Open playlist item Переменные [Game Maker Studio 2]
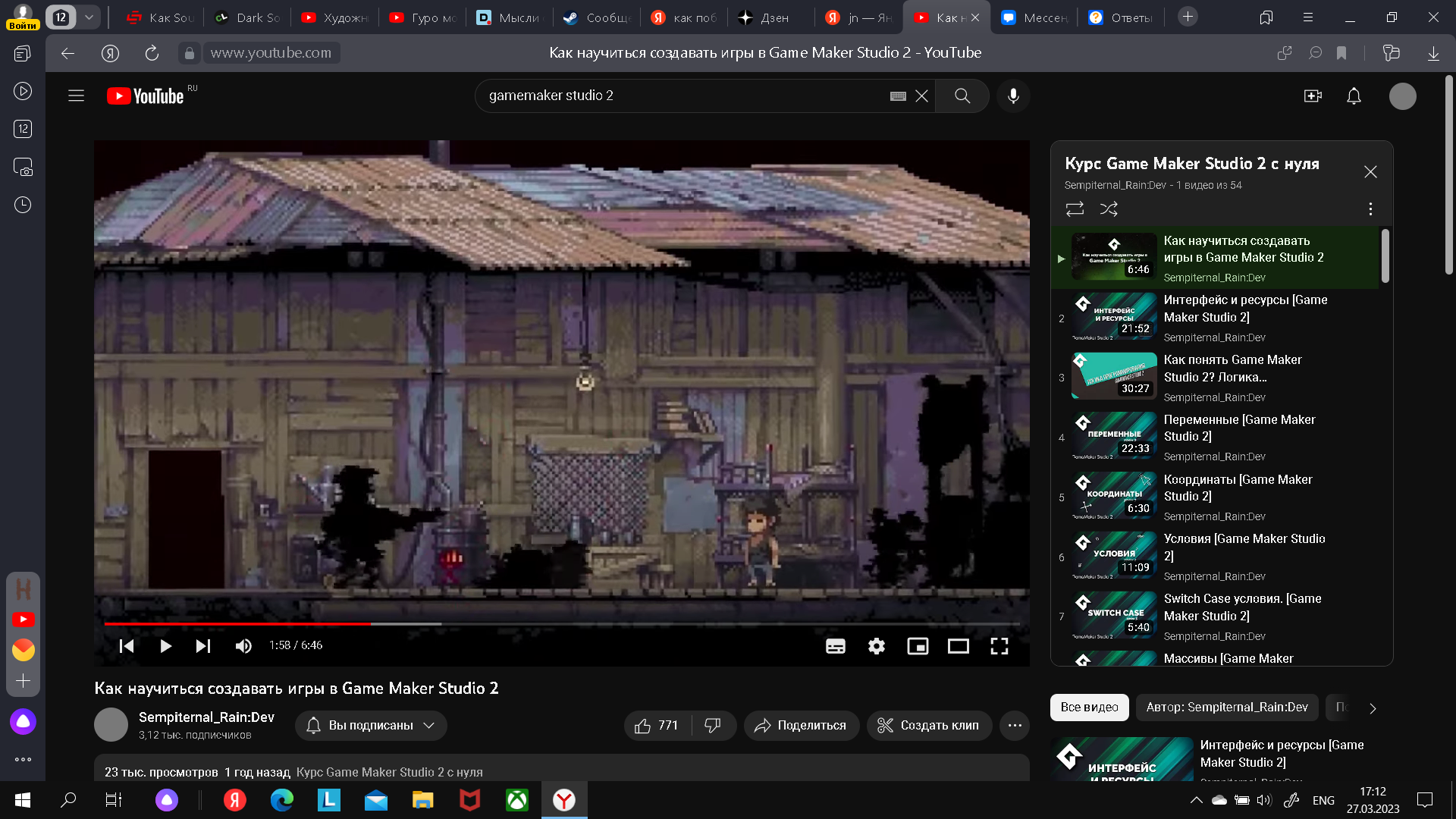Screen dimensions: 1456x819 tap(1214, 437)
